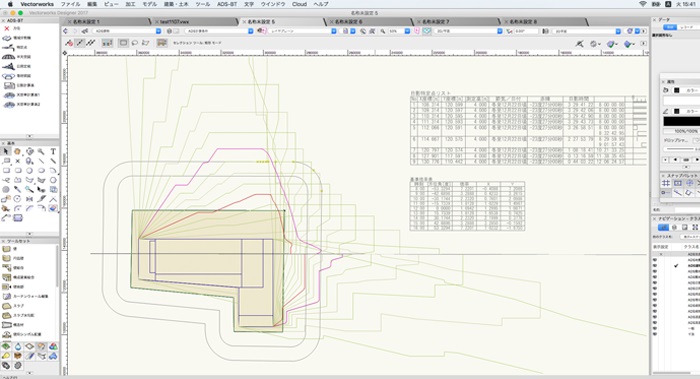Click the grid snap icon in スナップパレット
The image size is (700, 379).
[x=666, y=183]
